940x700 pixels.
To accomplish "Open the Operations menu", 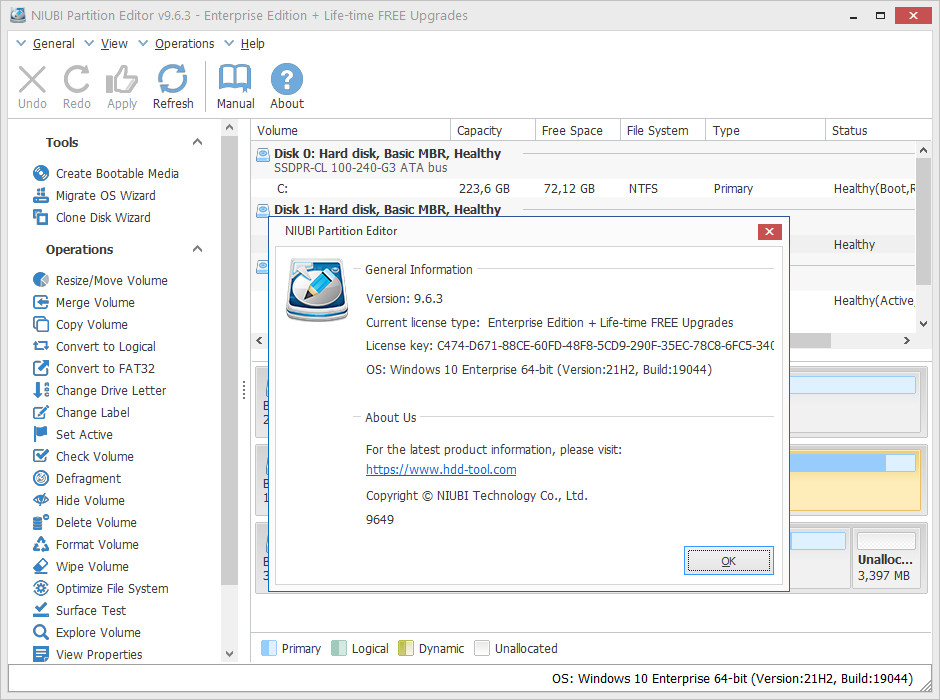I will coord(184,44).
